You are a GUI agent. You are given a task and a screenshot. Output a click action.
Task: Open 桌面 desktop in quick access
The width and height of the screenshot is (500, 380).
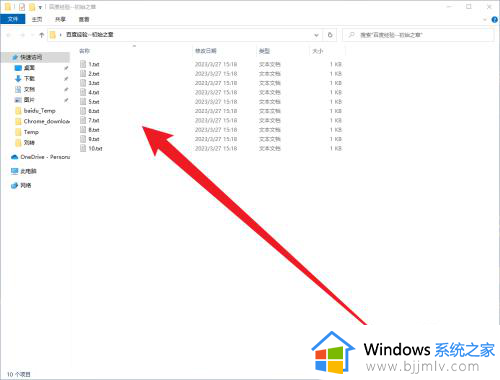click(29, 68)
